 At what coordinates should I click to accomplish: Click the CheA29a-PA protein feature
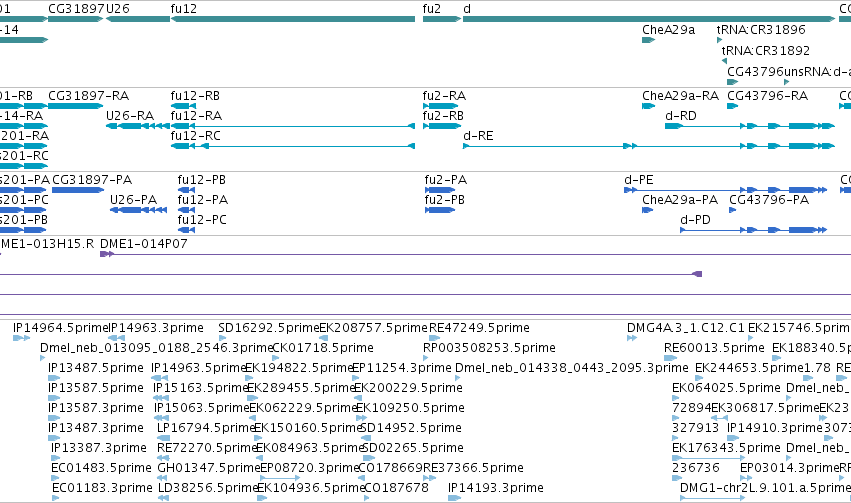click(x=647, y=210)
